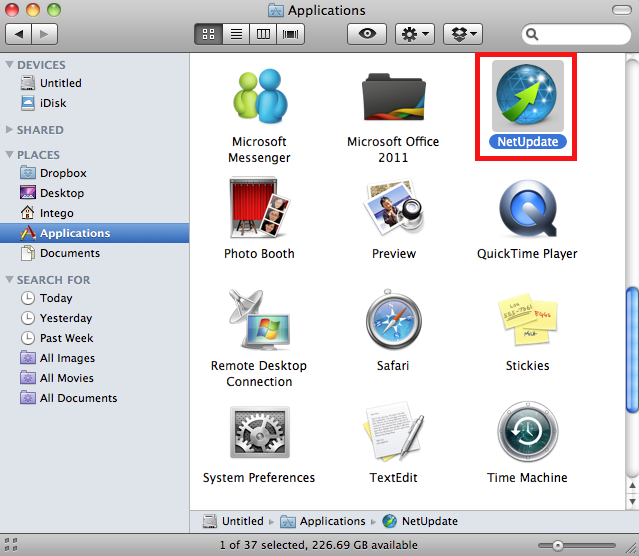The image size is (639, 556).
Task: Open the All Movies smart search
Action: tap(95, 378)
